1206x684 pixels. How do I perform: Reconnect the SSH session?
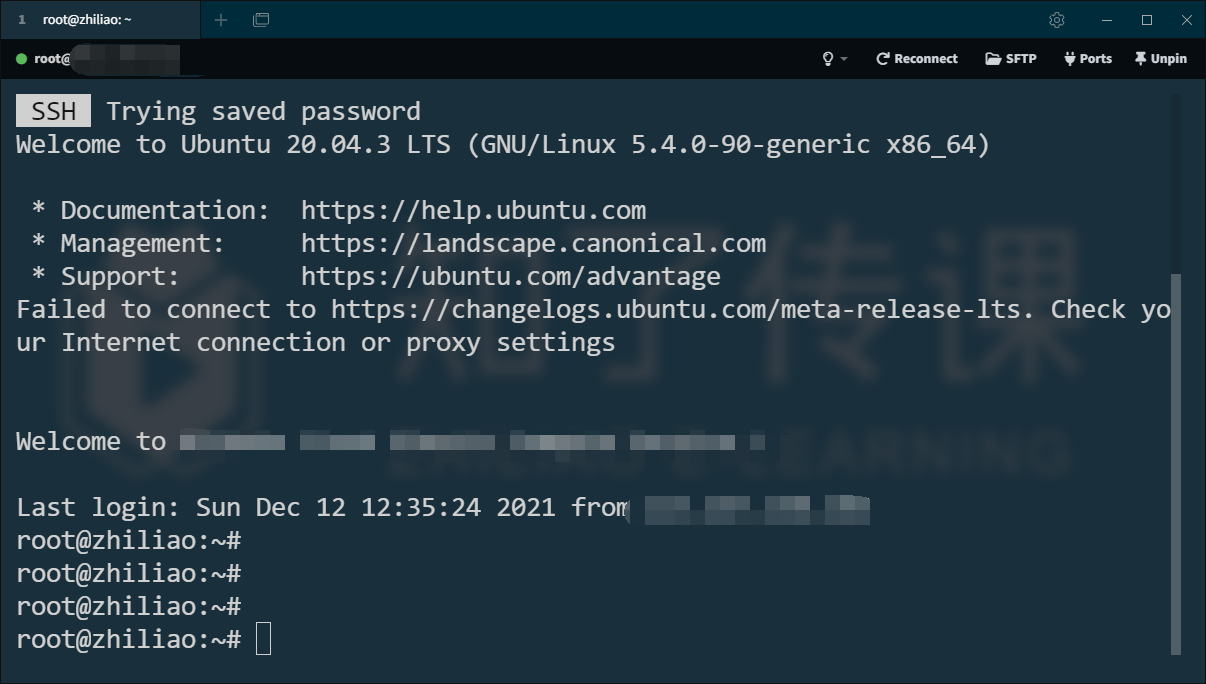pos(916,59)
